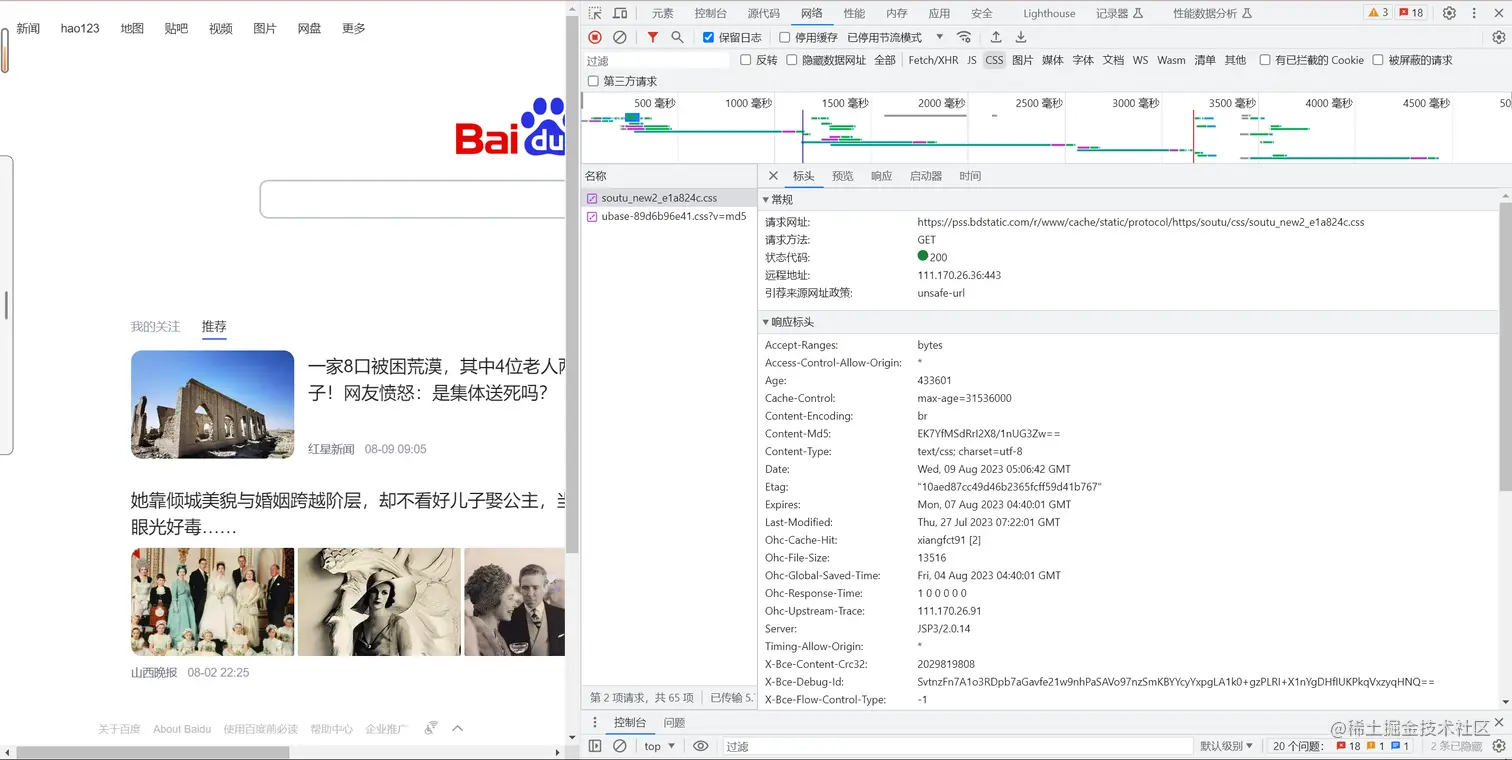Click the Baidu search input box

point(413,199)
